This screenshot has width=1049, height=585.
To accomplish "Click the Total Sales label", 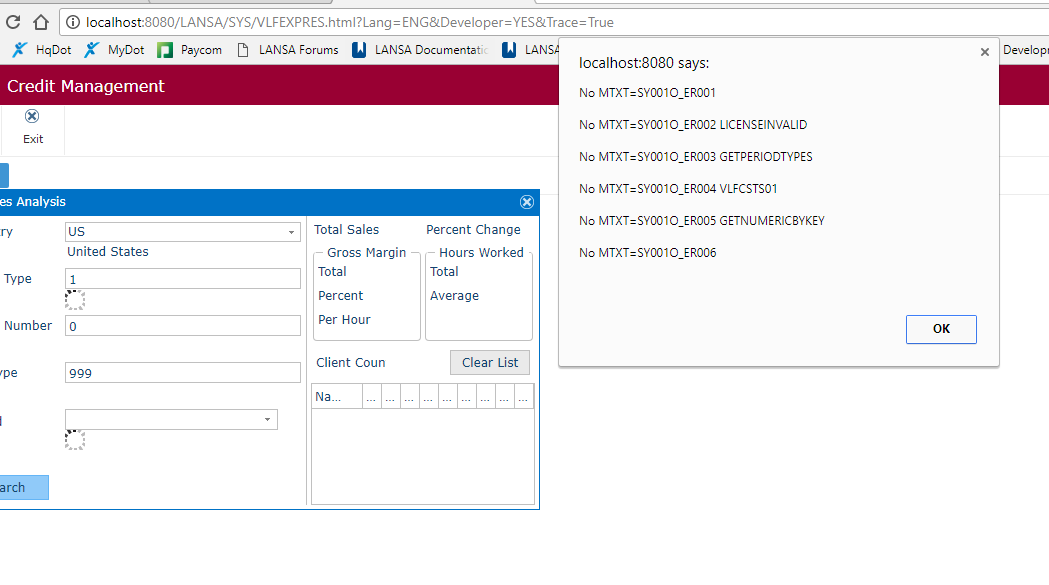I will click(347, 230).
